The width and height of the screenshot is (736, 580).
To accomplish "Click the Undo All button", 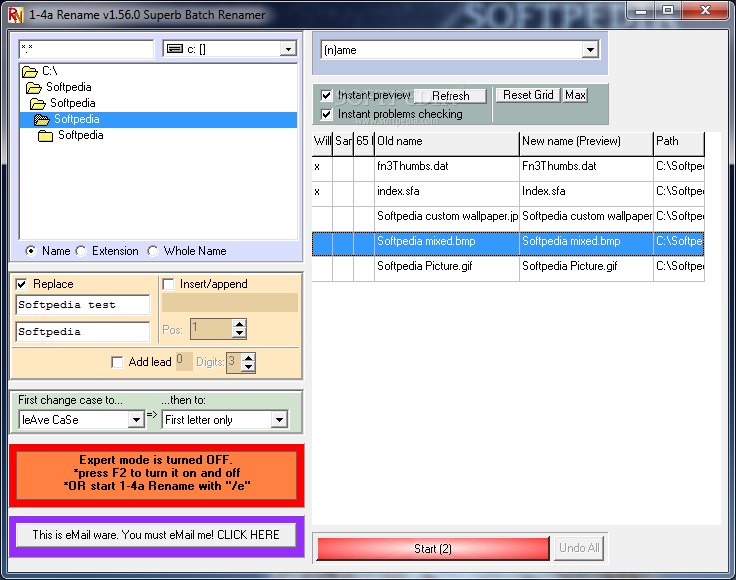I will point(579,548).
